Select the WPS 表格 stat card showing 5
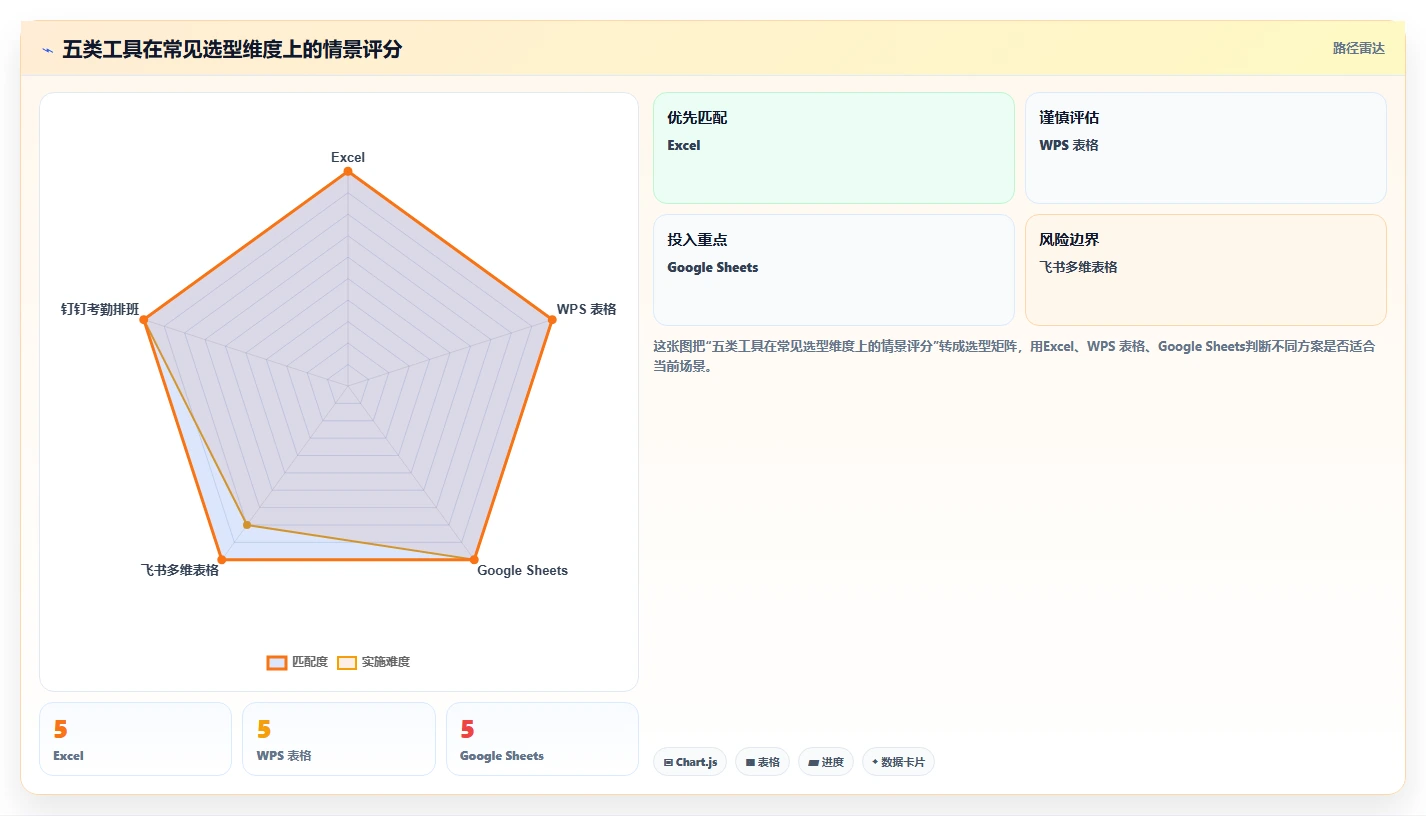Viewport: 1426px width, 816px height. pos(339,739)
